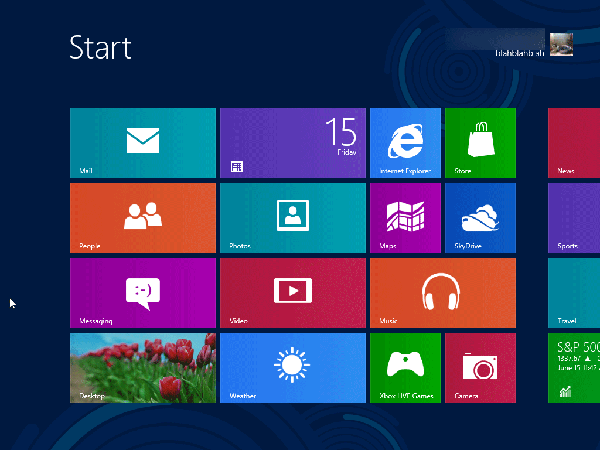The width and height of the screenshot is (600, 450).
Task: Open the SkyDrive tile
Action: coord(480,218)
